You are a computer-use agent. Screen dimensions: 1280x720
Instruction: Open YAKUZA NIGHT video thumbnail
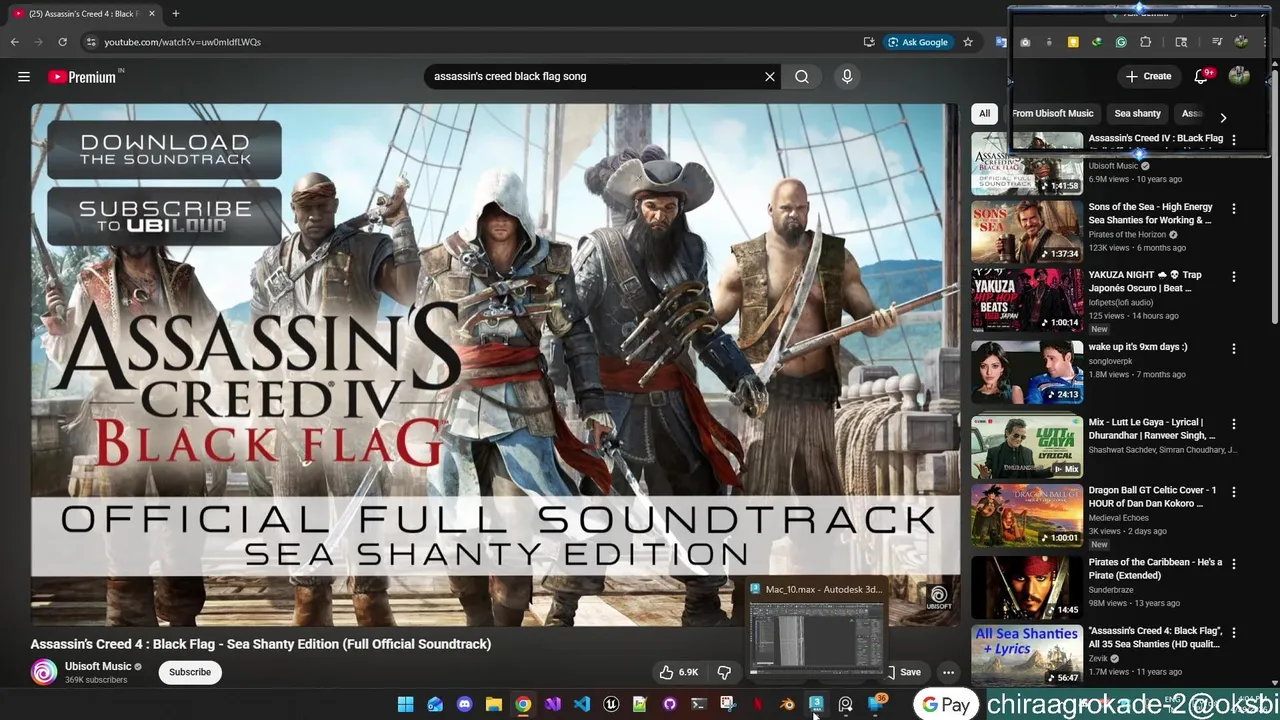click(1027, 300)
